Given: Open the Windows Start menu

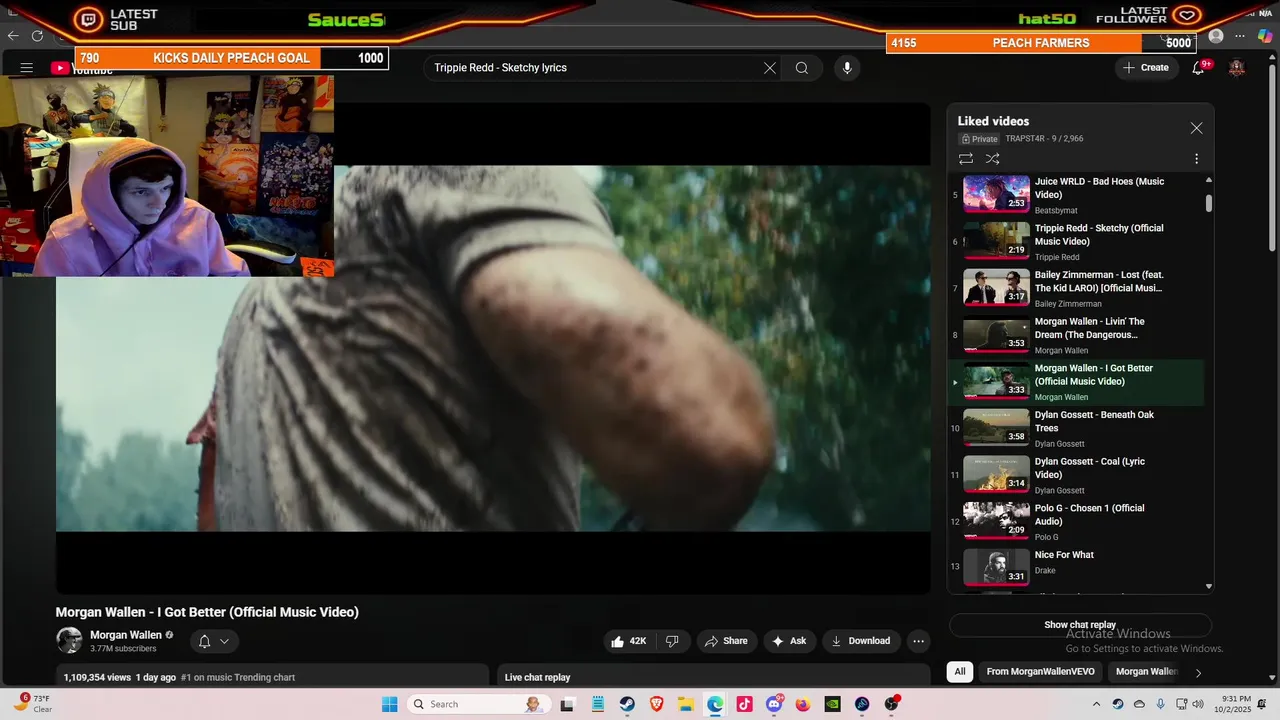Looking at the screenshot, I should coord(390,704).
